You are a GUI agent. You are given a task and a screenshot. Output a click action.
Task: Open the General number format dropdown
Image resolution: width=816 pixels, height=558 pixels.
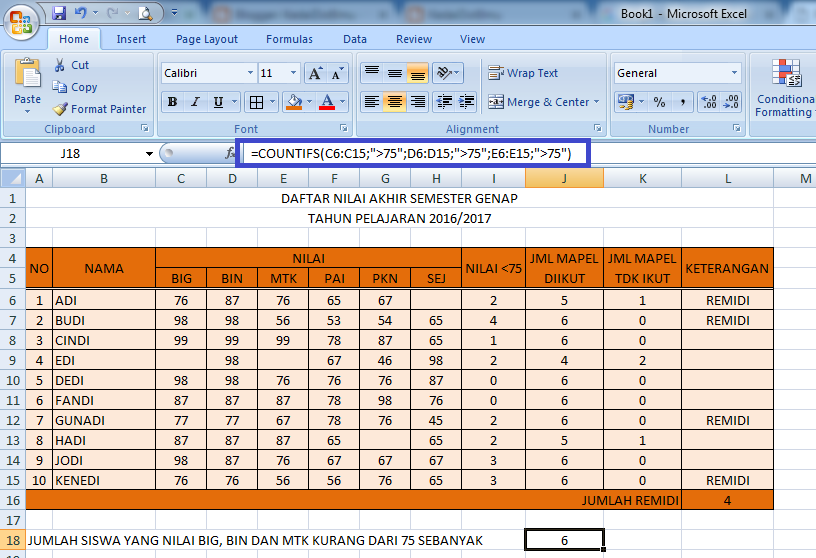coord(734,73)
